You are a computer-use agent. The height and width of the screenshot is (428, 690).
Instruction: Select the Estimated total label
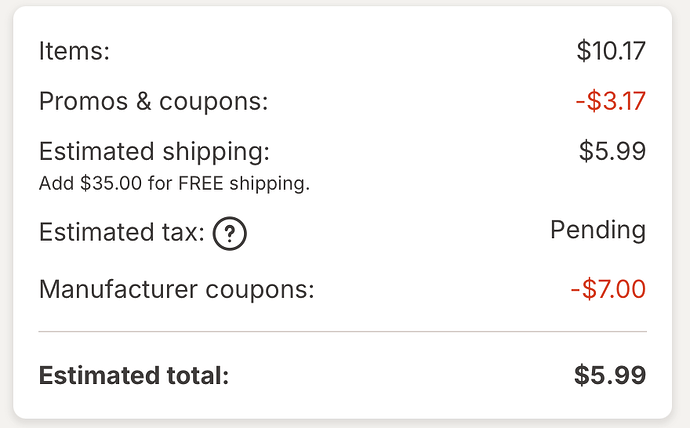pos(134,376)
